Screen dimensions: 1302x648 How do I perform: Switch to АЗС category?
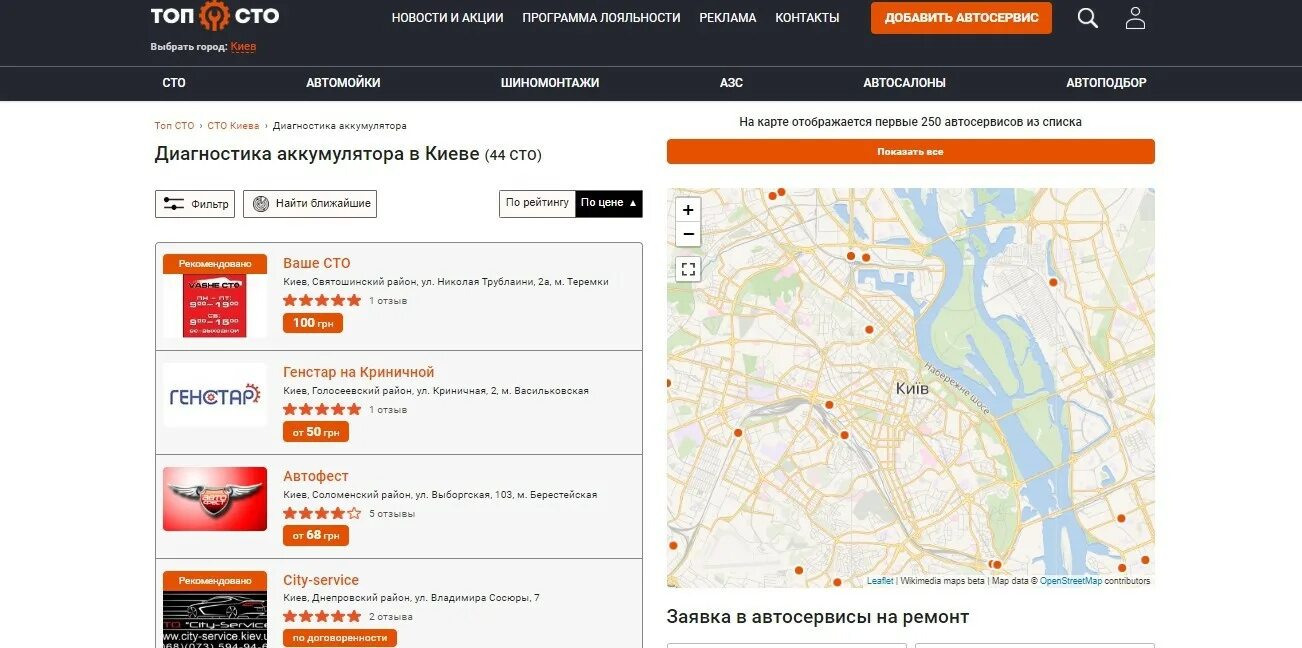[x=731, y=83]
